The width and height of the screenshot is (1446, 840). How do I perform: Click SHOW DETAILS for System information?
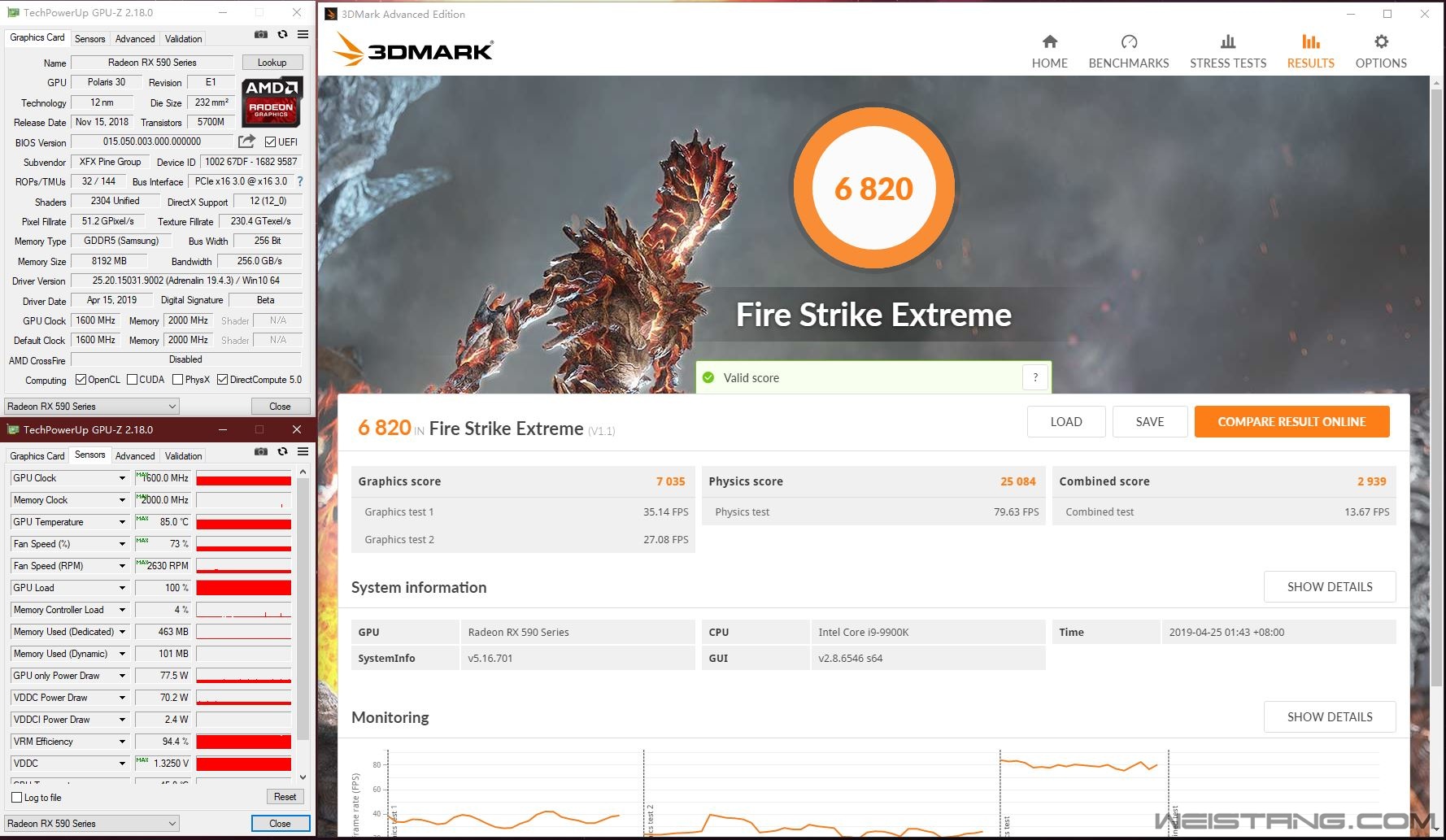(1330, 586)
